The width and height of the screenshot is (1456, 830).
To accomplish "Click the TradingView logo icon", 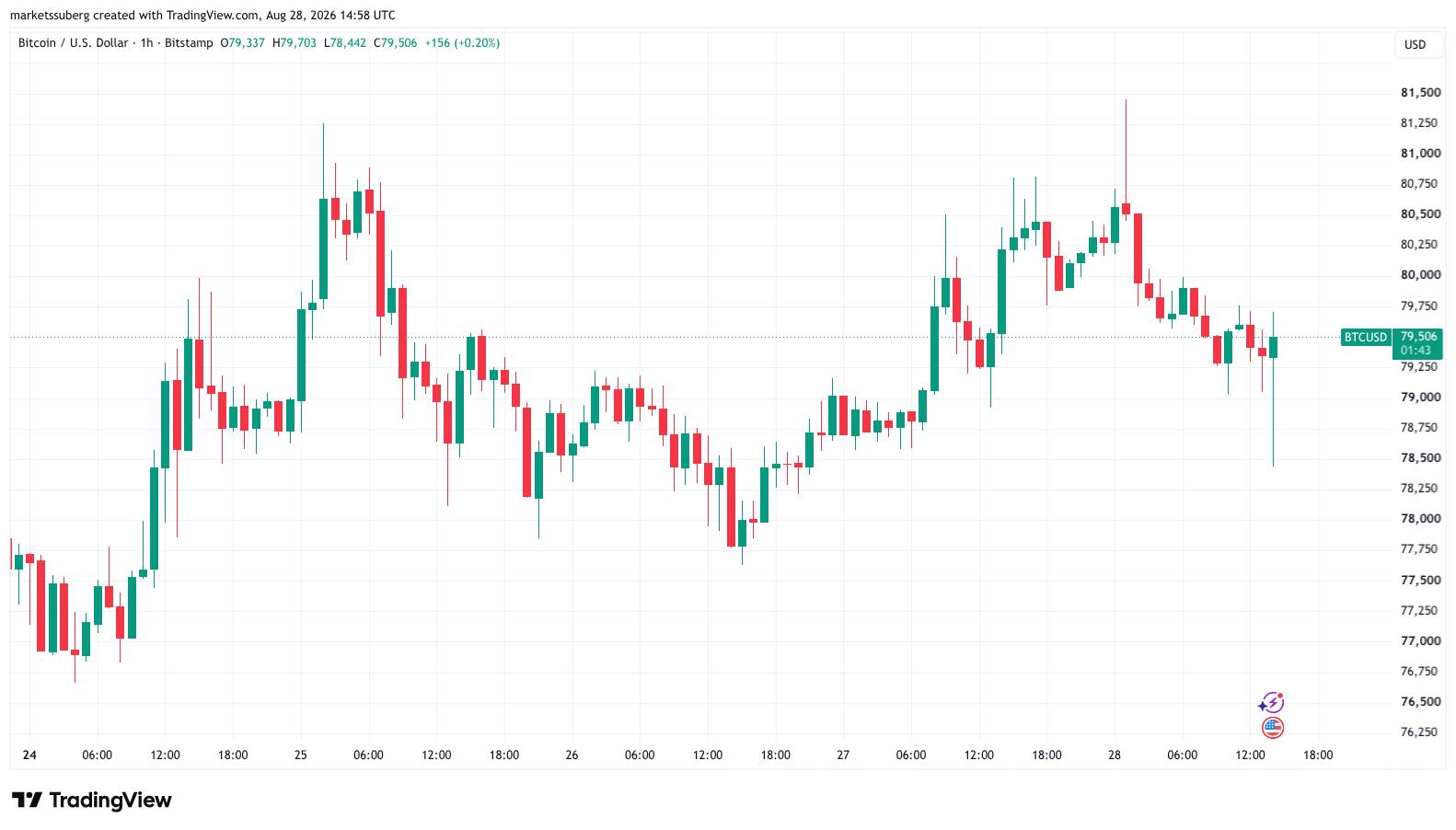I will 27,800.
